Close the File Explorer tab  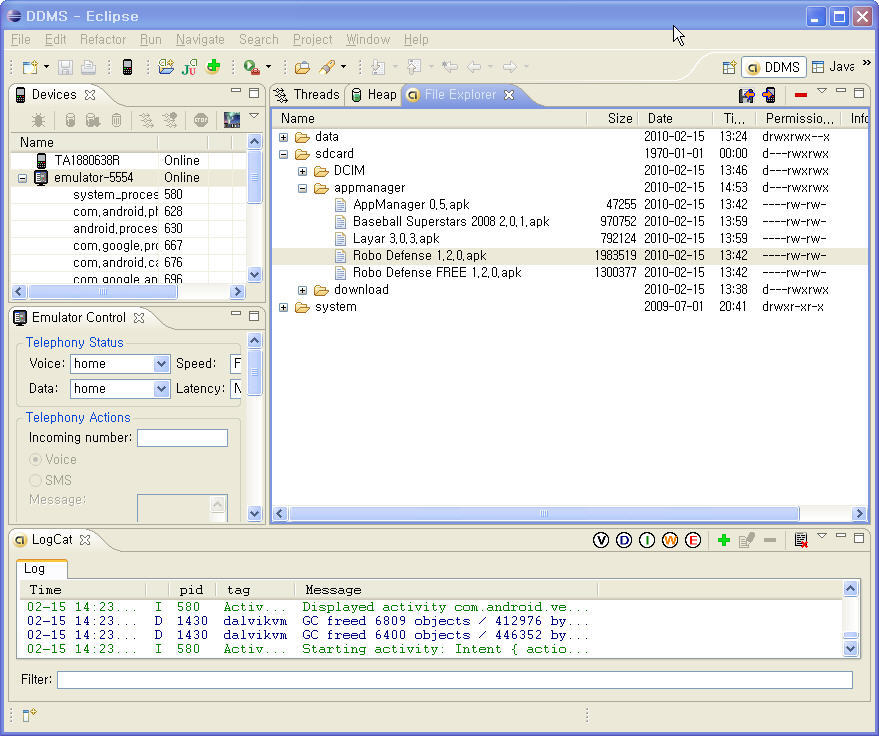tap(509, 95)
